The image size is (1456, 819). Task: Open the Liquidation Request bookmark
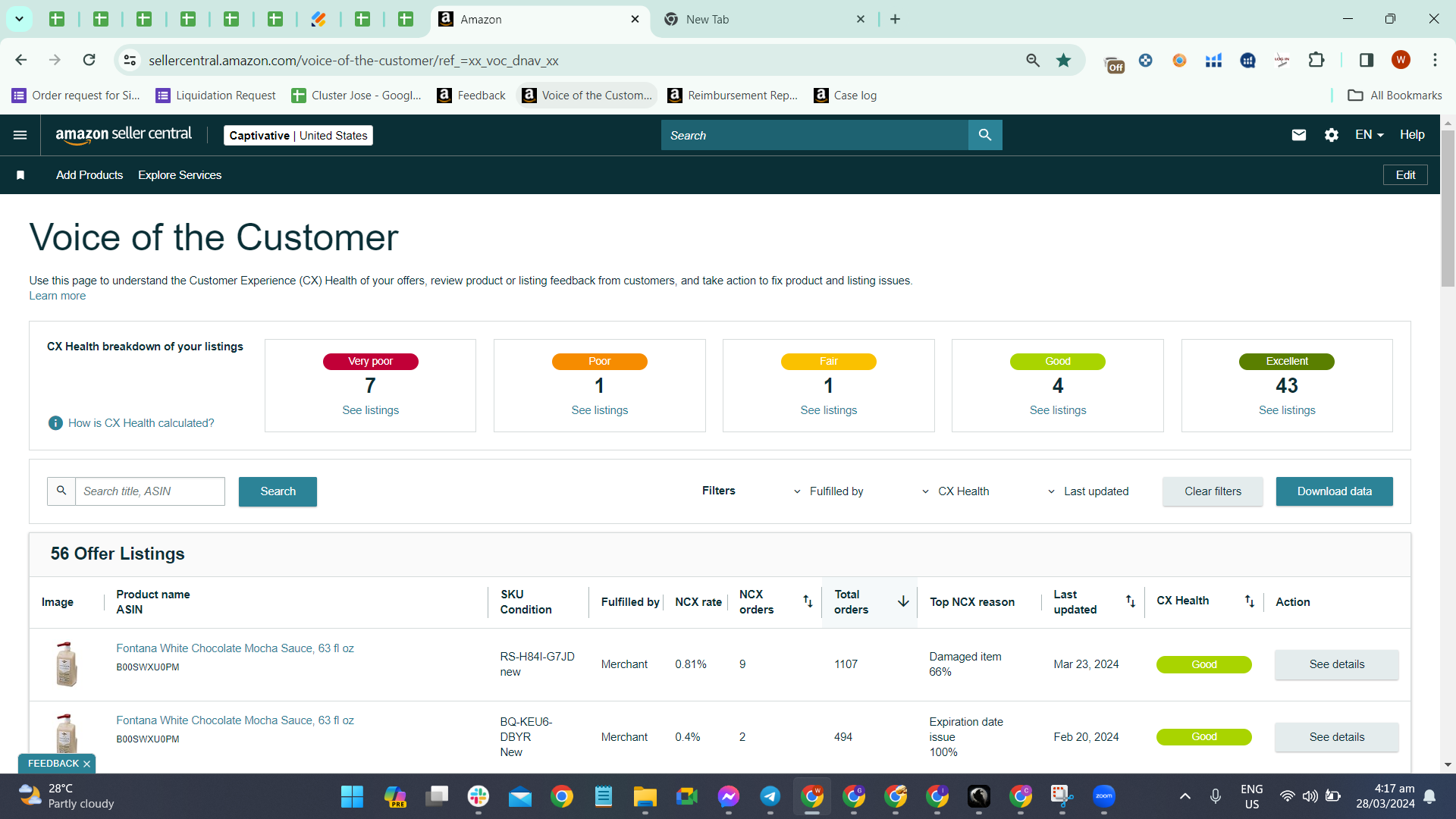tap(216, 96)
